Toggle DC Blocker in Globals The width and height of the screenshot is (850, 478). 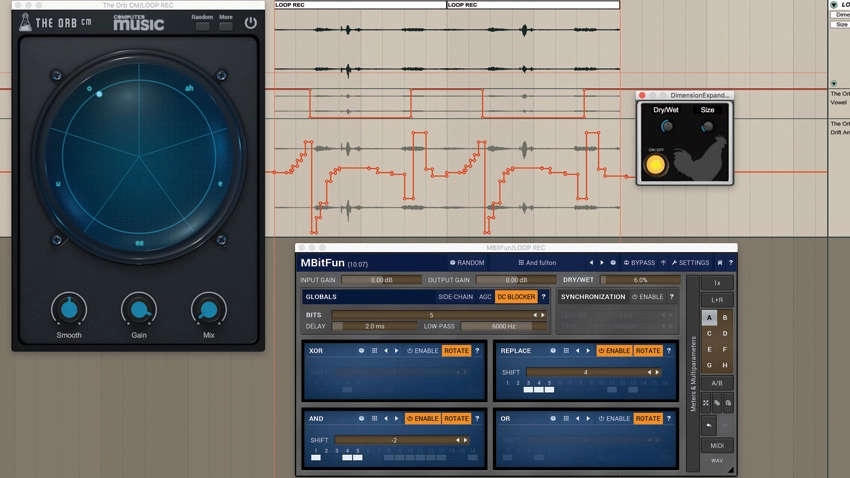[x=516, y=297]
